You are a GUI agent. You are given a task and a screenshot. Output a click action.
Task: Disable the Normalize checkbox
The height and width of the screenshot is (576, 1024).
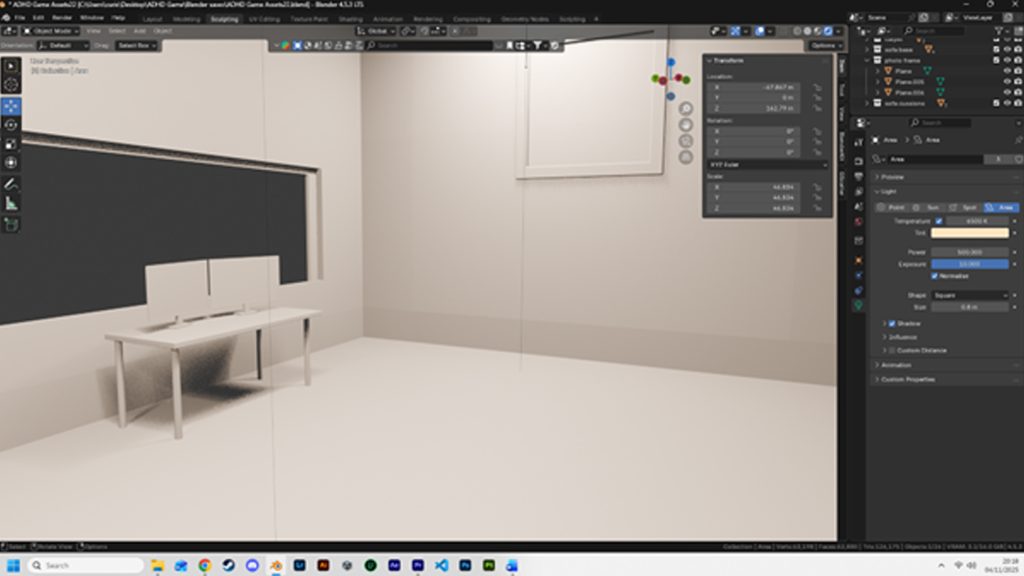pyautogui.click(x=934, y=276)
